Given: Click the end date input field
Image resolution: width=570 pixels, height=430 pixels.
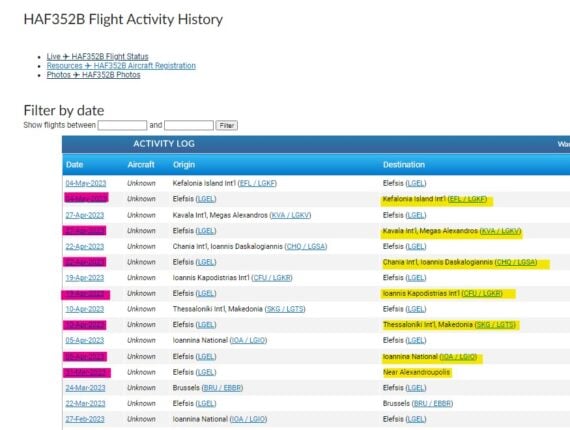Looking at the screenshot, I should point(189,125).
